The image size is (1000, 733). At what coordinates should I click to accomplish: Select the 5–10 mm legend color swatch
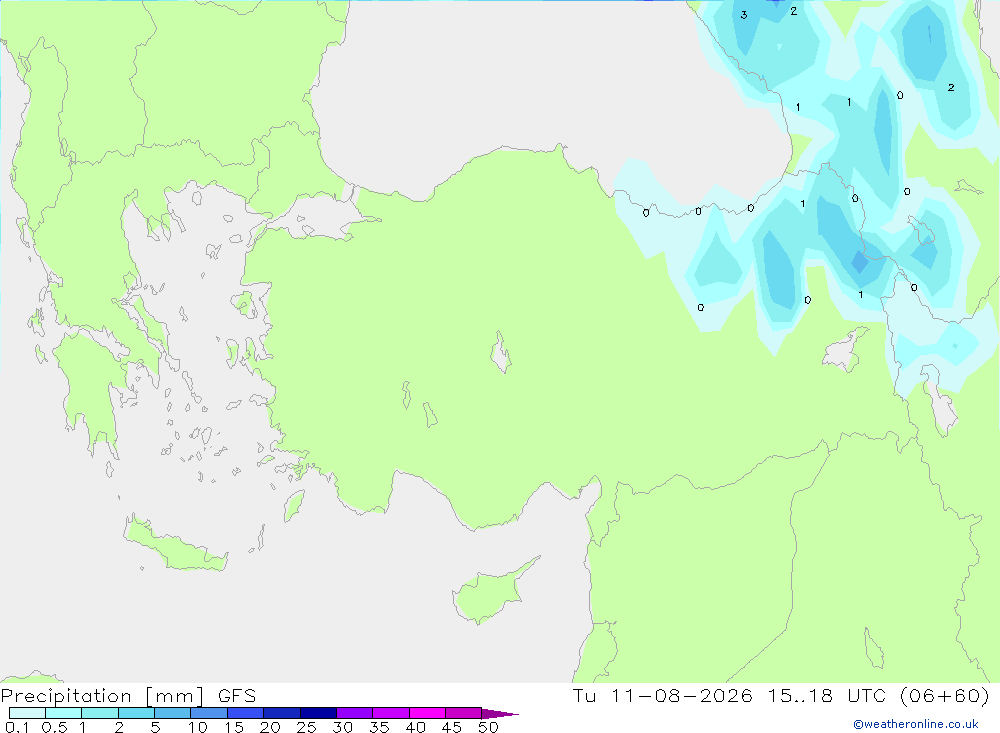(x=173, y=713)
